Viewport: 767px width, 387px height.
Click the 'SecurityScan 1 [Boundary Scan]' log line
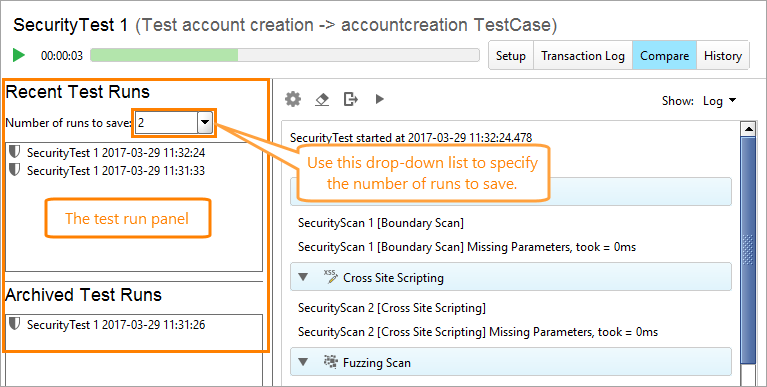tap(381, 223)
